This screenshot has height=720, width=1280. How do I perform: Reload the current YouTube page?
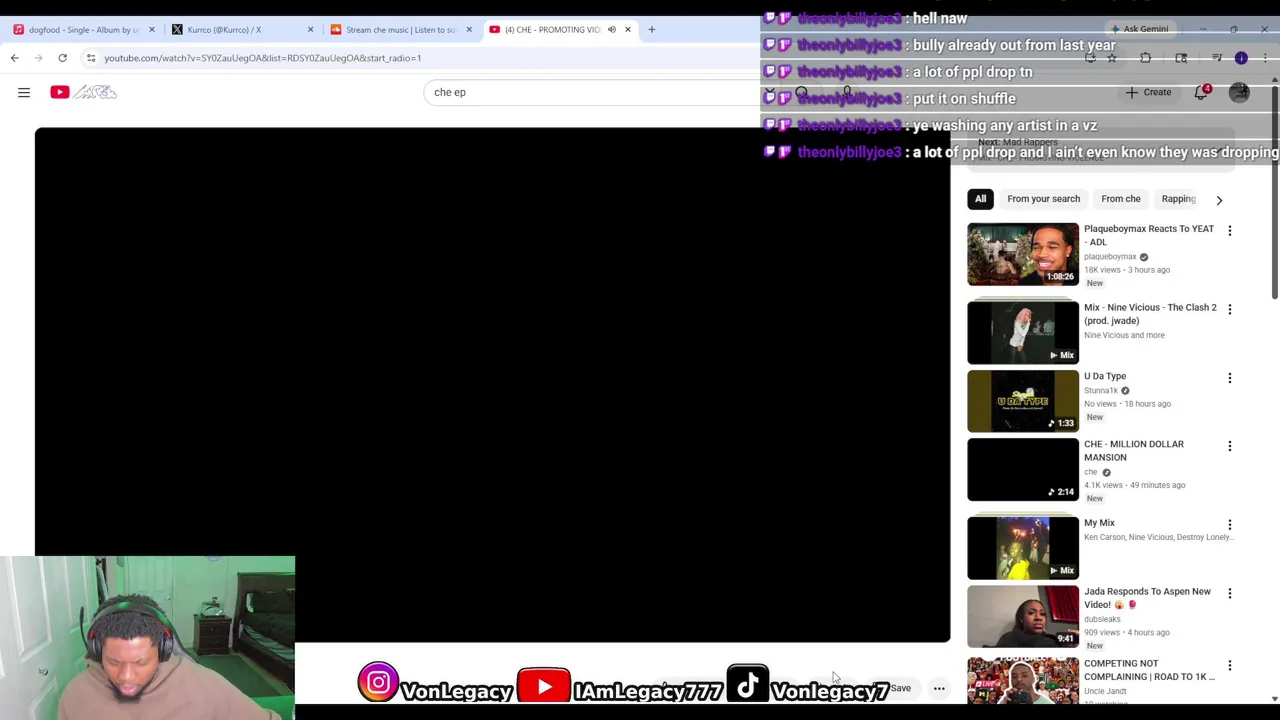click(x=62, y=58)
